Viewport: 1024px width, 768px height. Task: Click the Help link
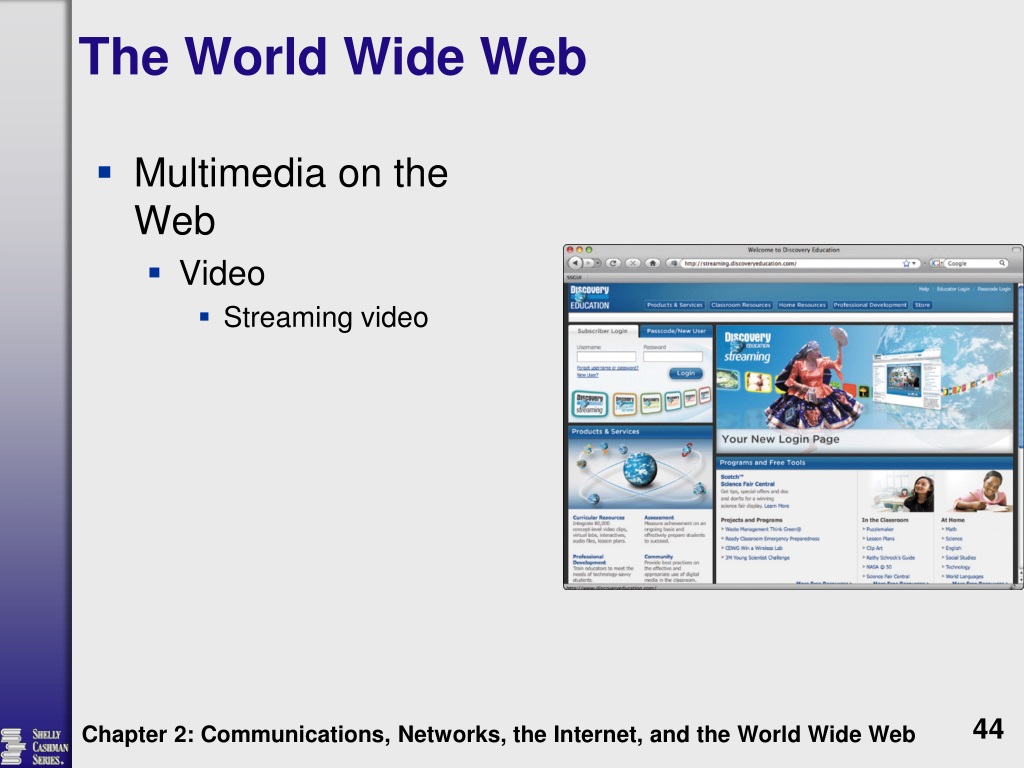[923, 289]
